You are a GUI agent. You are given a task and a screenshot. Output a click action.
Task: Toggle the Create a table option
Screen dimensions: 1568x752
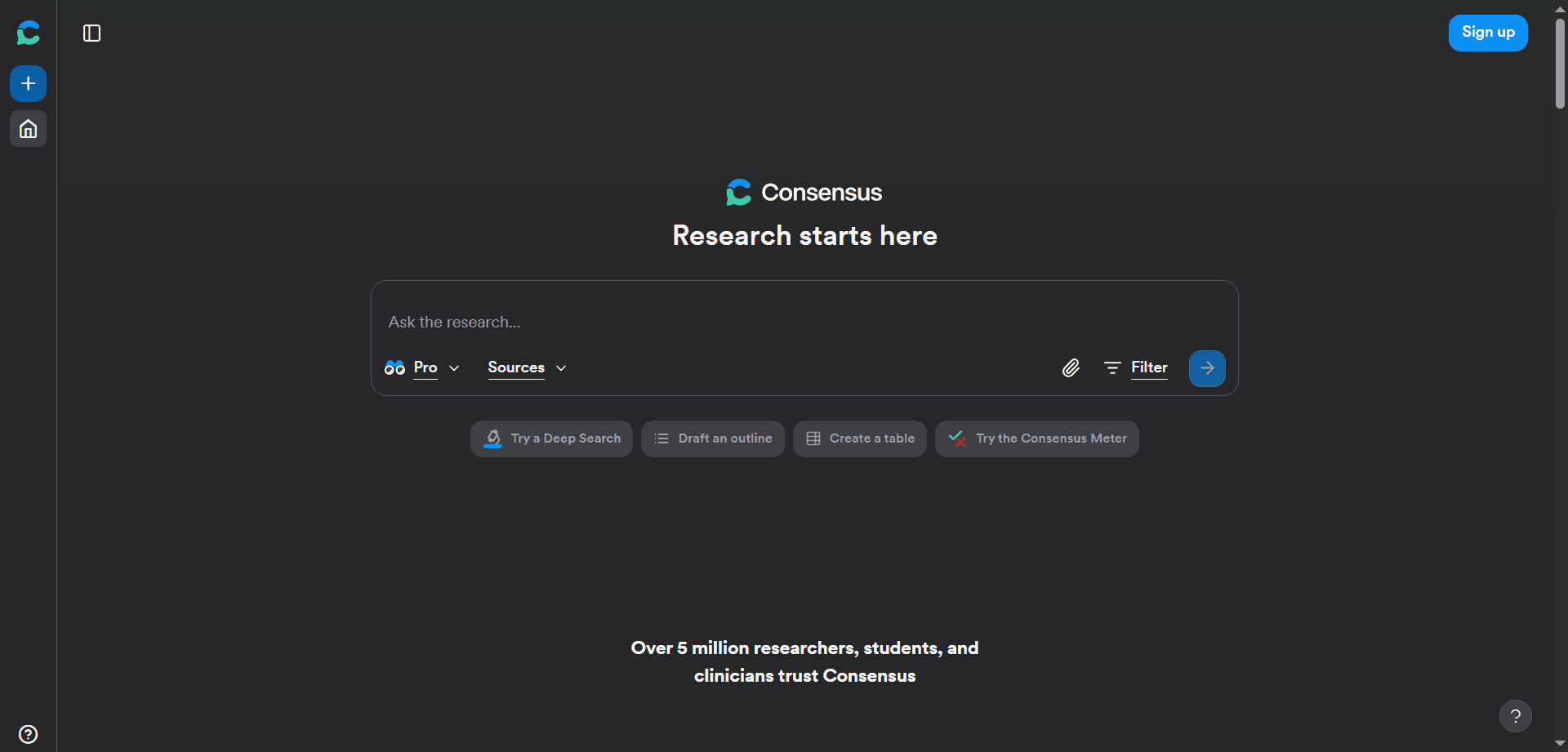tap(859, 438)
